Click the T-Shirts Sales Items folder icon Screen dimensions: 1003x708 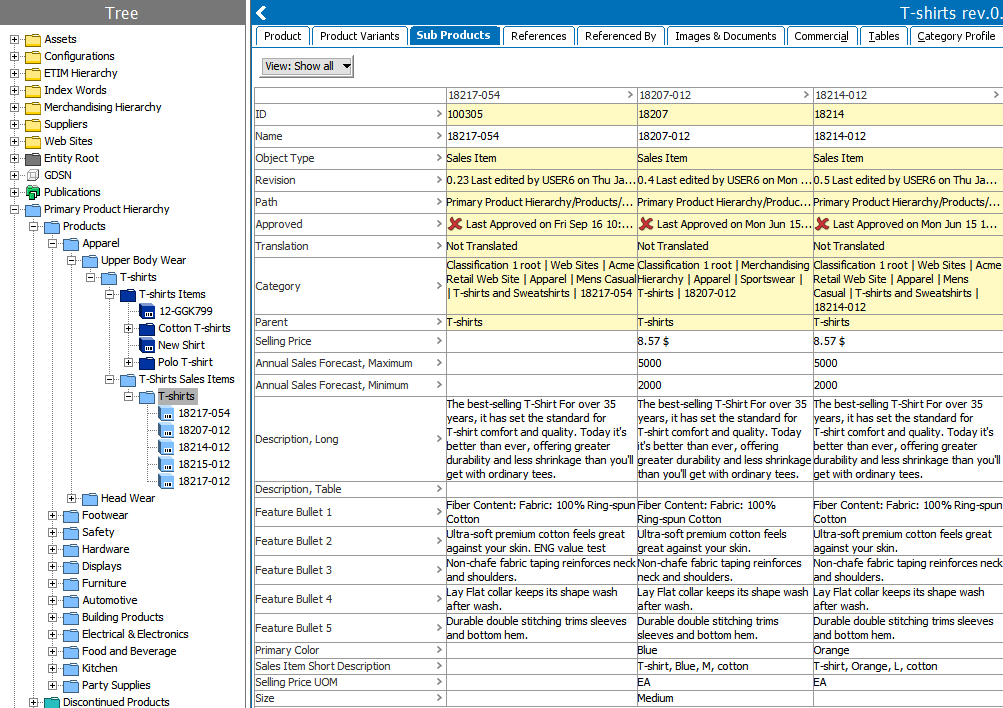128,380
